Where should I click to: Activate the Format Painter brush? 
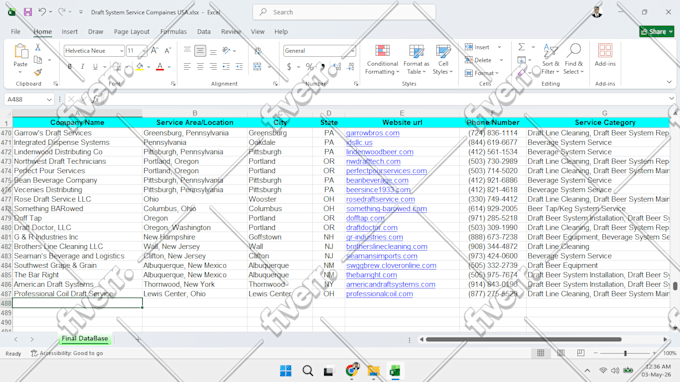38,72
